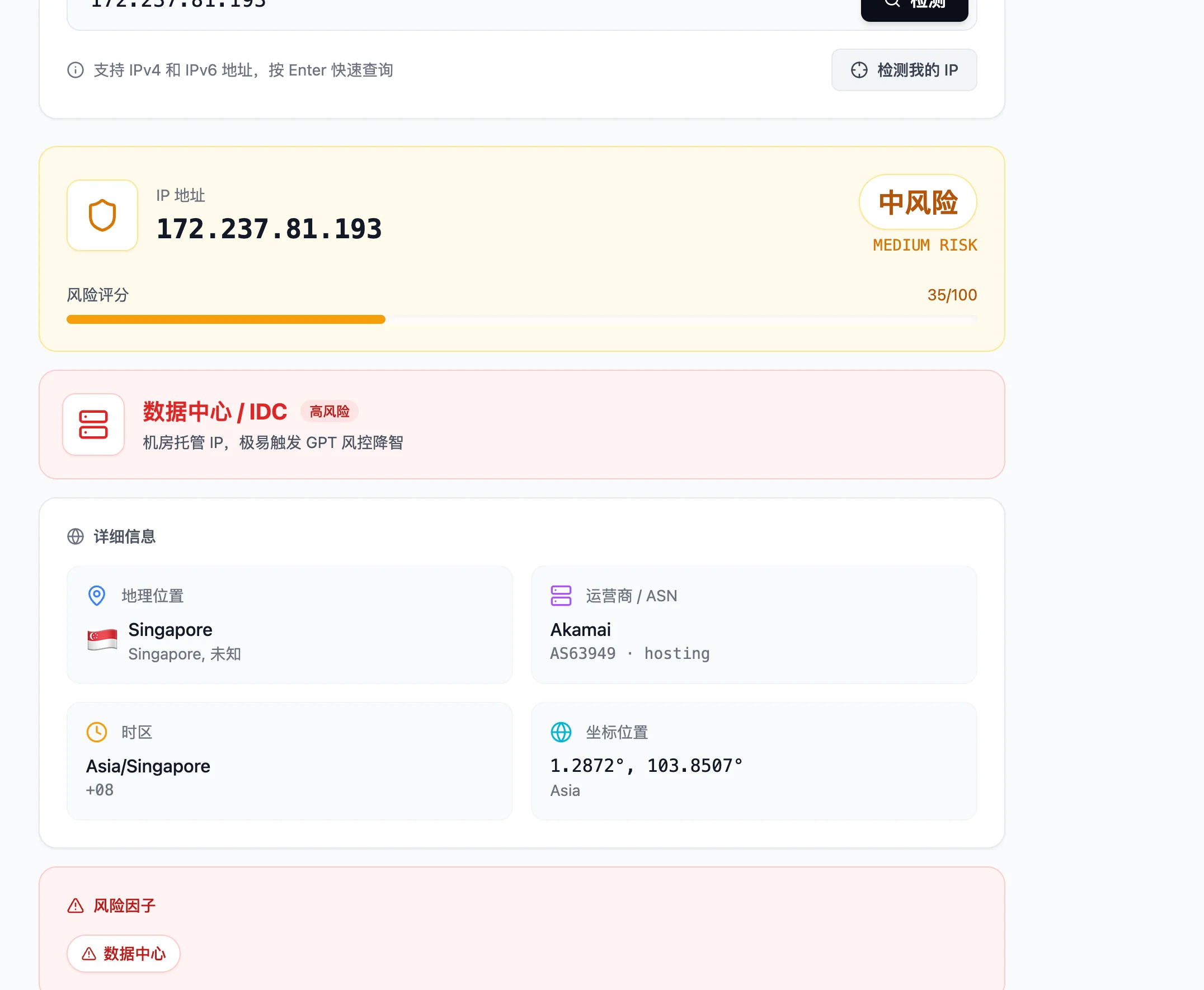The height and width of the screenshot is (990, 1204).
Task: Click the crosshair icon inside 检测我的 IP button
Action: point(859,69)
